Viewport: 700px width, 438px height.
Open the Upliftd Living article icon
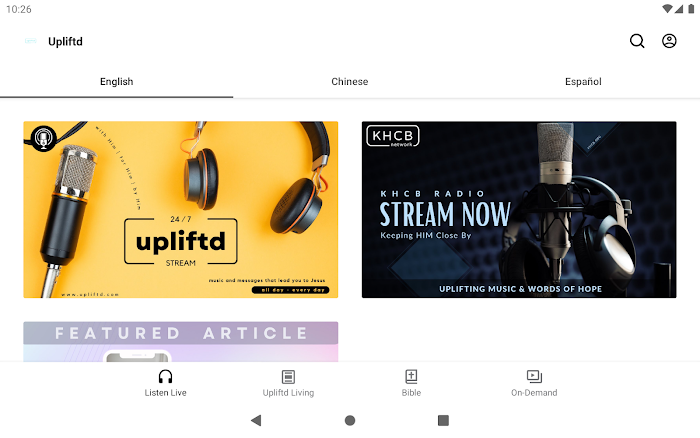click(x=288, y=377)
